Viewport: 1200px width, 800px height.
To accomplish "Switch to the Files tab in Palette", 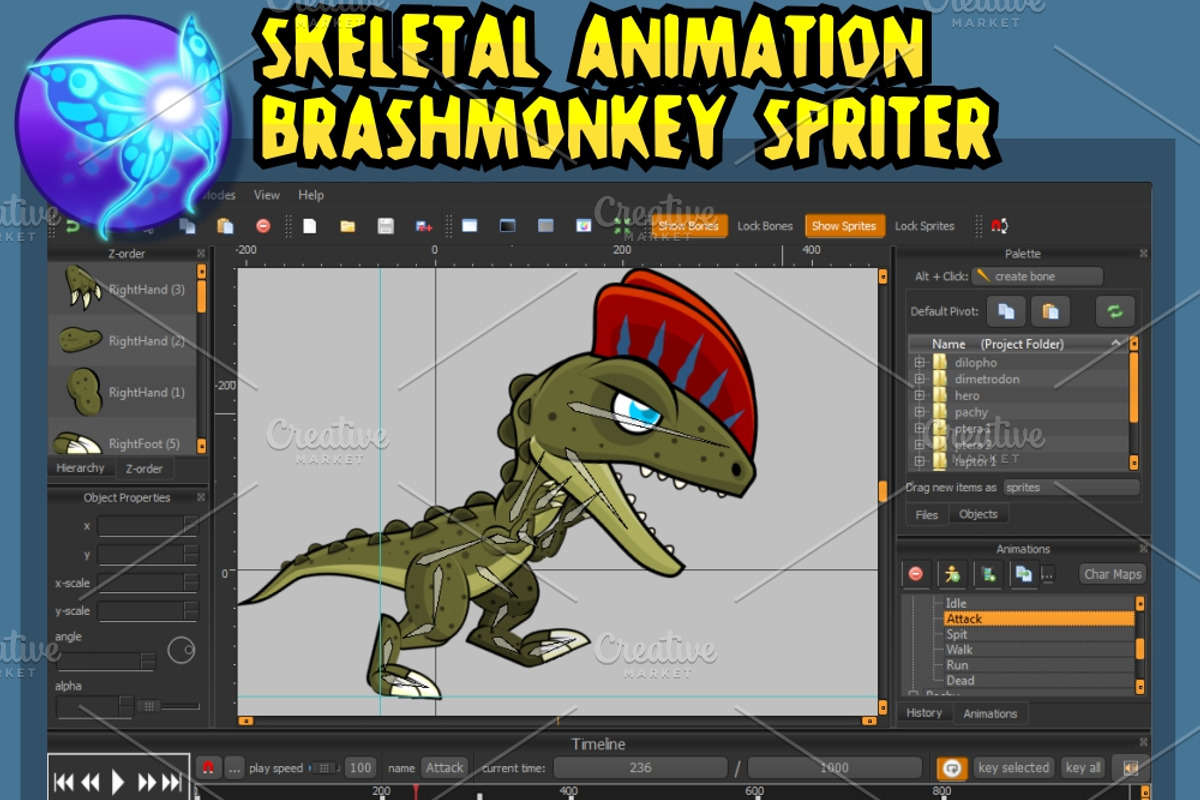I will point(927,515).
